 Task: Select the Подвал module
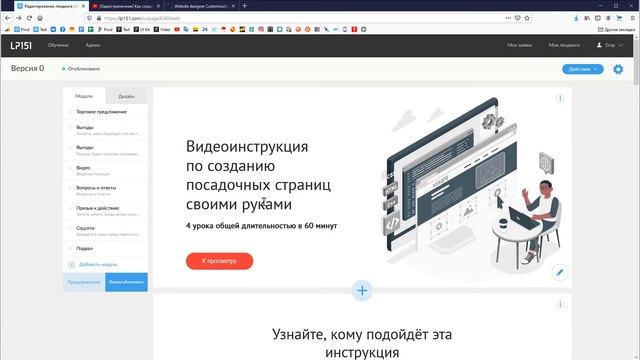click(x=105, y=248)
